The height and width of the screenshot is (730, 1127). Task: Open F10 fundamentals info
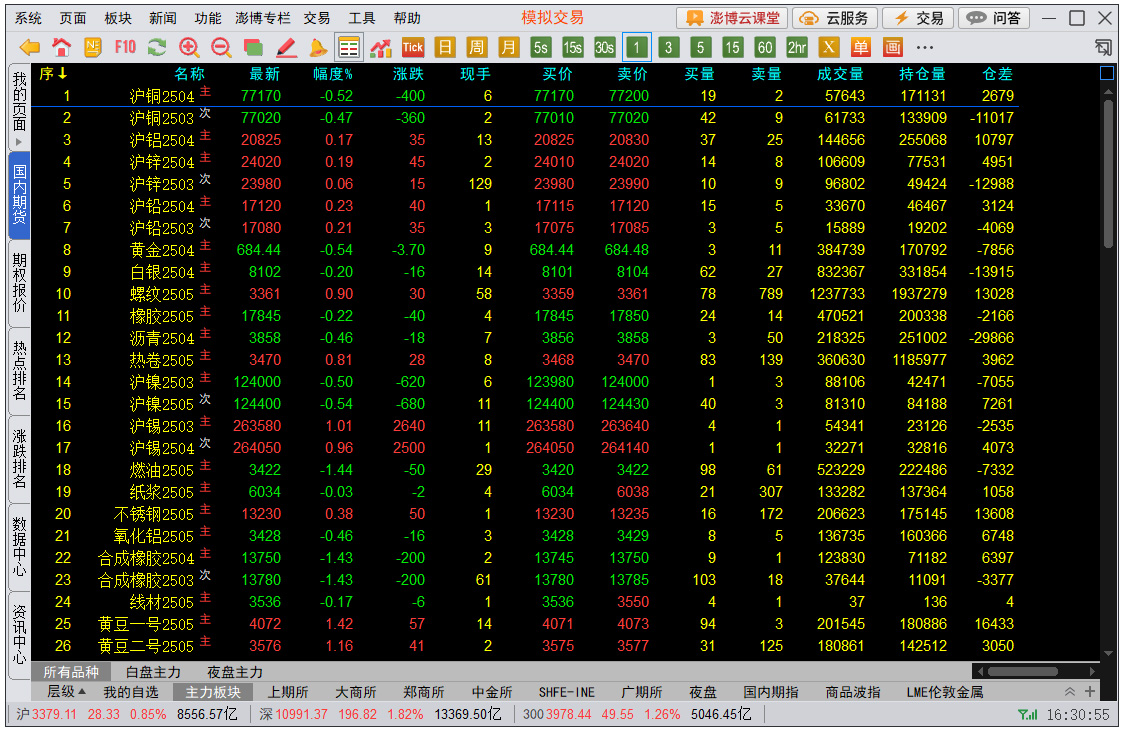(x=125, y=47)
